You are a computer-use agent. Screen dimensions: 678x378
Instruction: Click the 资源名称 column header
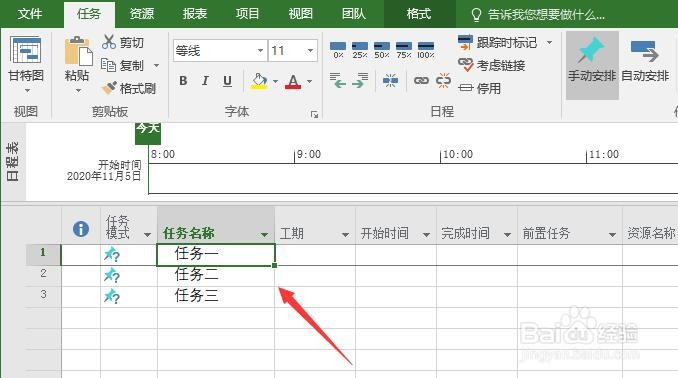tap(650, 233)
